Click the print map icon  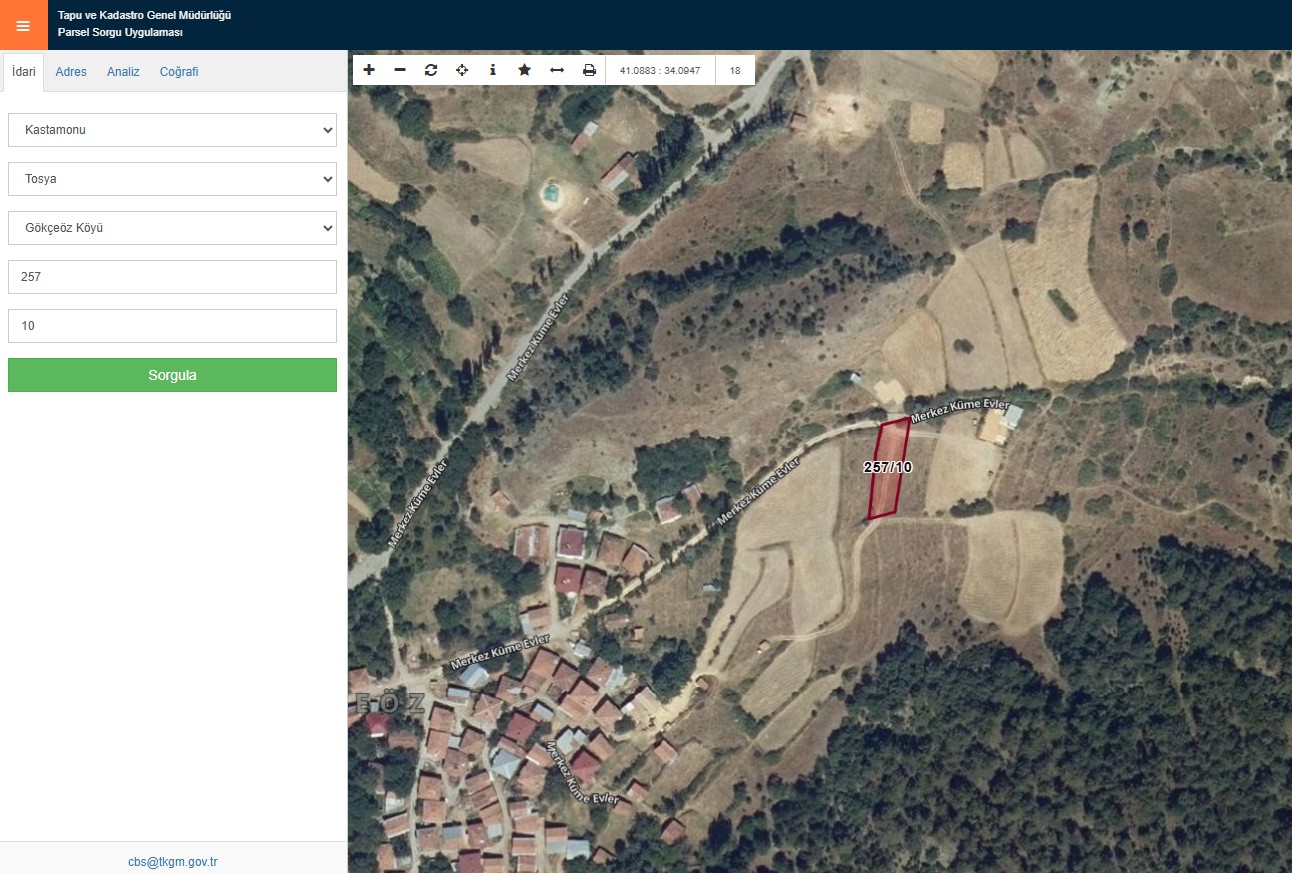click(589, 70)
